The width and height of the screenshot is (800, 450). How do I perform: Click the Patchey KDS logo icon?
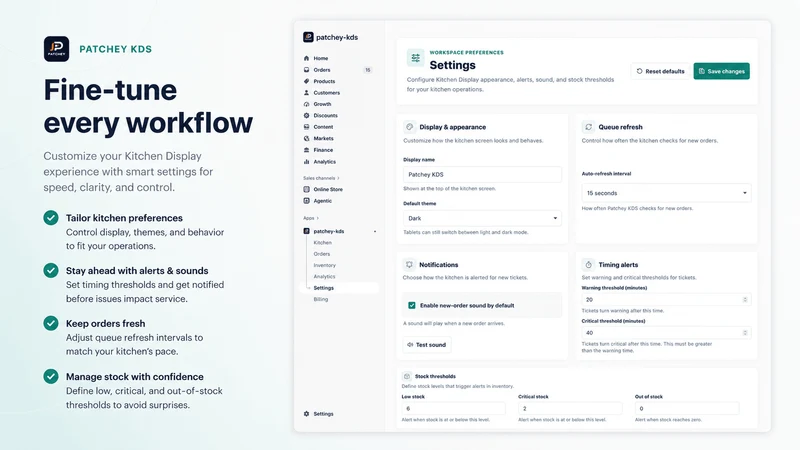57,49
